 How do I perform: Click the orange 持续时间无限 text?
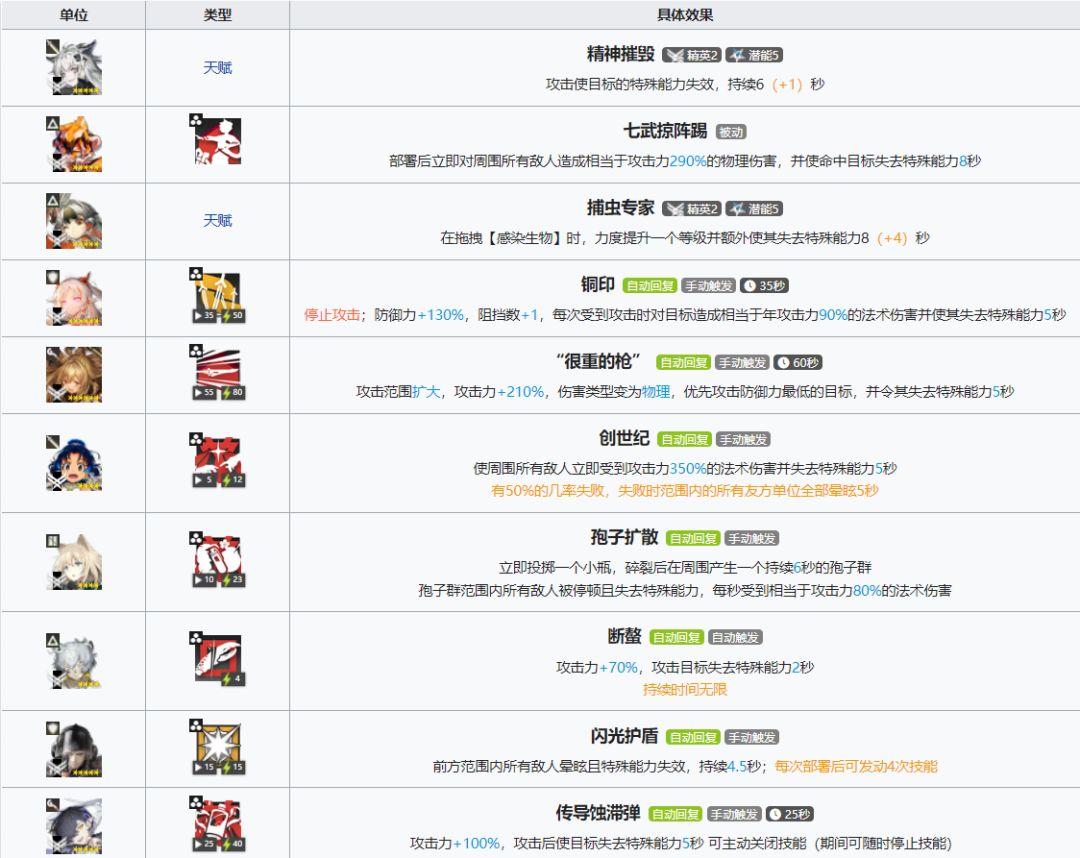[685, 689]
